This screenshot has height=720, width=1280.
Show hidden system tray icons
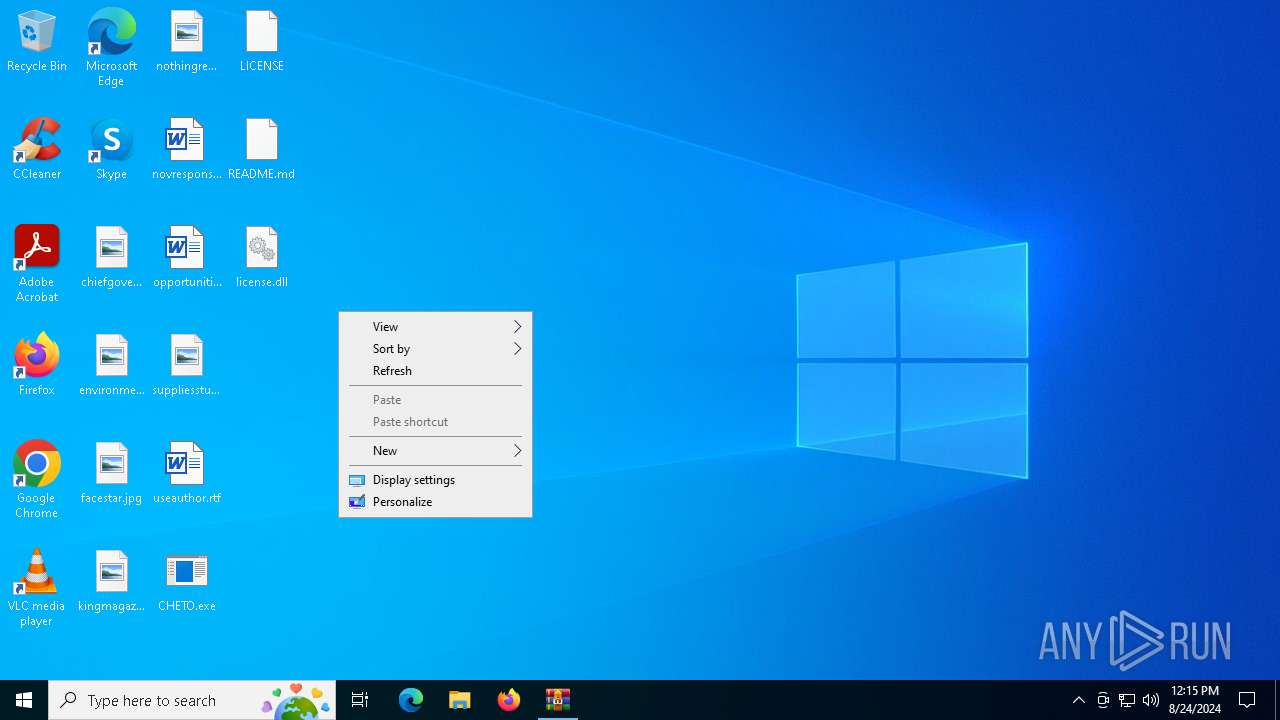click(x=1079, y=700)
